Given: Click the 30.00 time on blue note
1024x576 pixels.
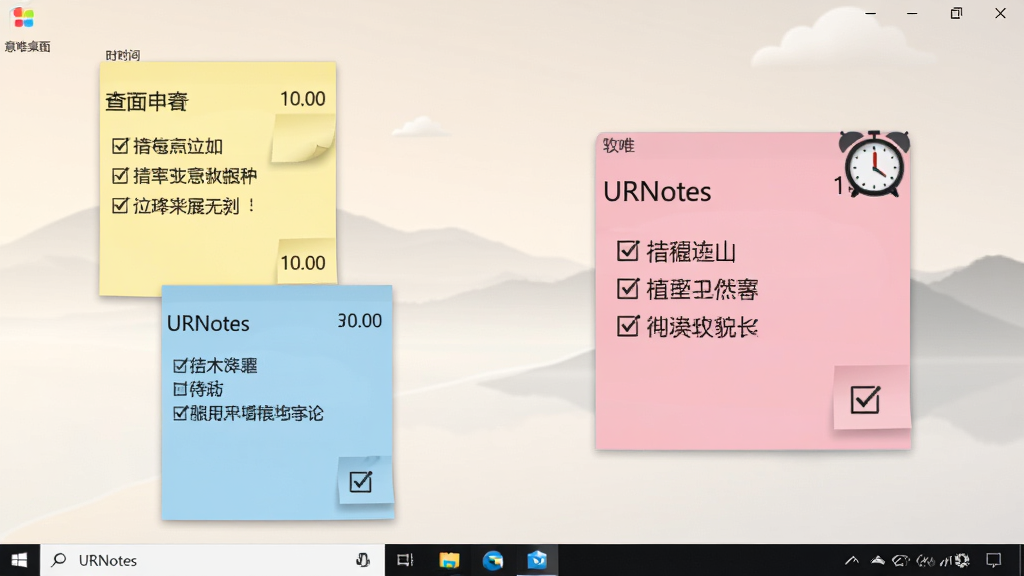Looking at the screenshot, I should (360, 321).
